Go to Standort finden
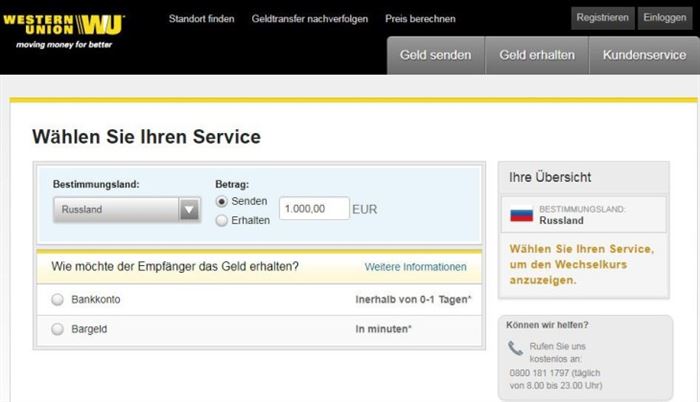The image size is (700, 402). click(201, 19)
